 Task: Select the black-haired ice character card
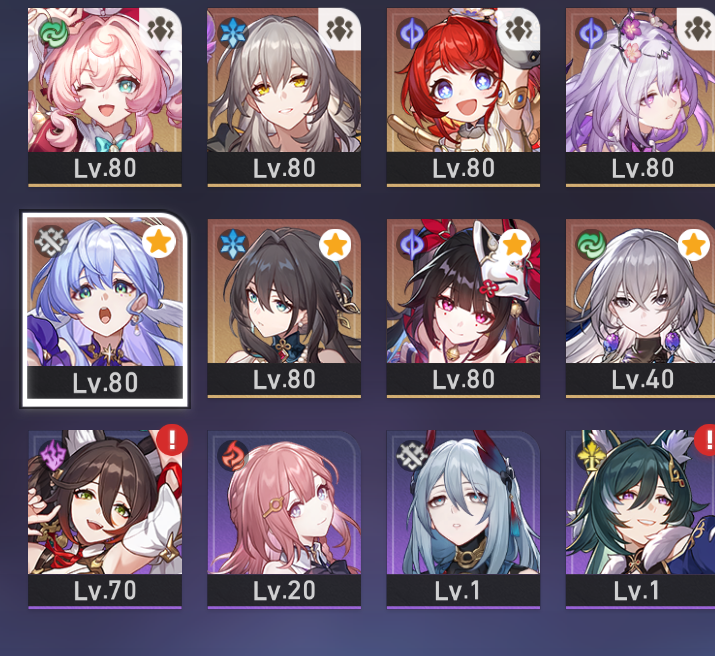(284, 308)
